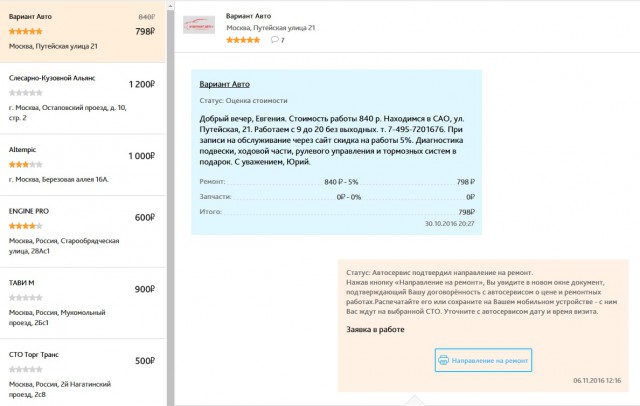Click СТО Торг Транс star rating
This screenshot has width=640, height=406.
[x=26, y=369]
